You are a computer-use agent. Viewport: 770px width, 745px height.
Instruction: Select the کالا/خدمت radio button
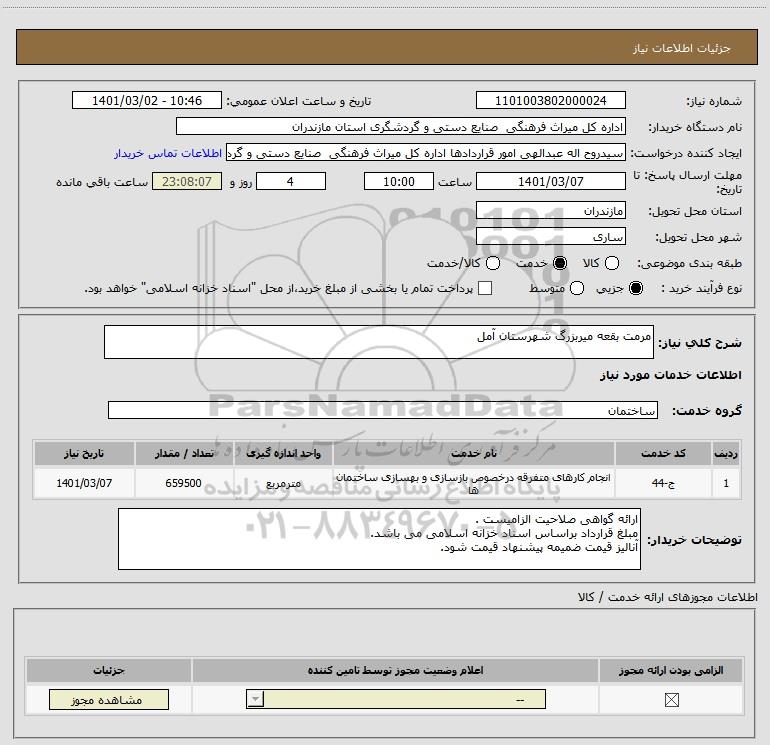coord(493,263)
